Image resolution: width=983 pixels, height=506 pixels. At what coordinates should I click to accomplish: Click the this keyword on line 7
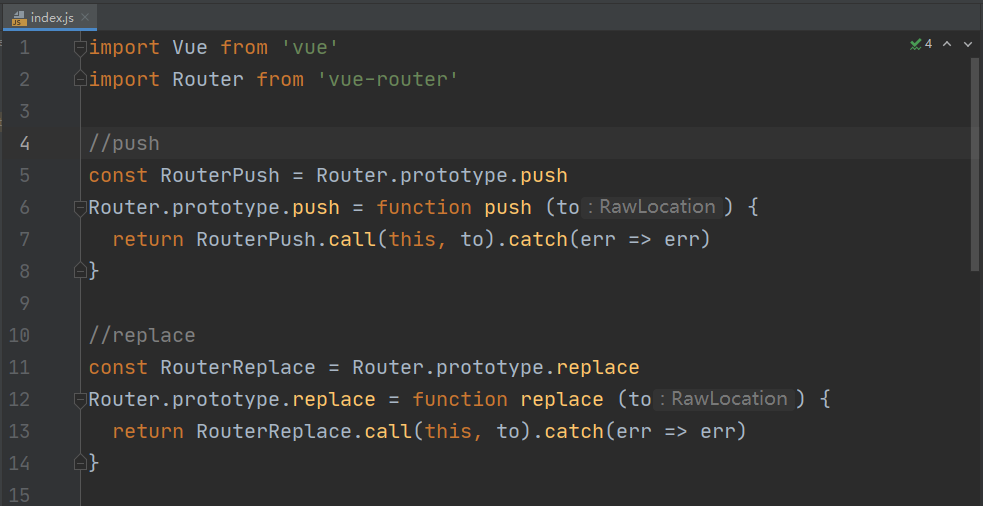tap(412, 240)
